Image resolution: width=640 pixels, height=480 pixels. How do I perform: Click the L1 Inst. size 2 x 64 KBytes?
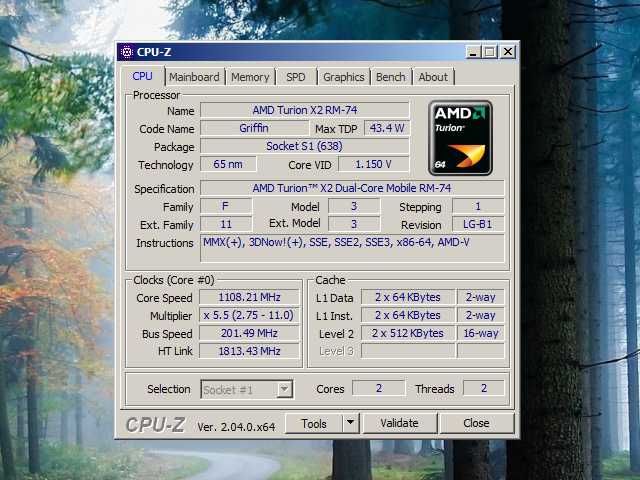tap(408, 315)
